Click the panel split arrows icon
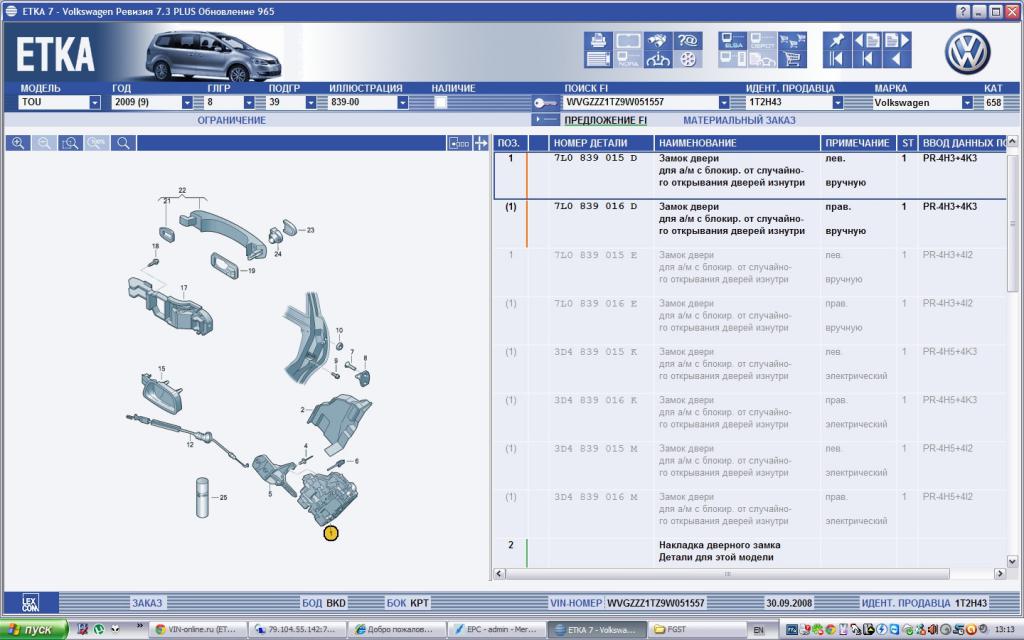The width and height of the screenshot is (1024, 640). [481, 143]
